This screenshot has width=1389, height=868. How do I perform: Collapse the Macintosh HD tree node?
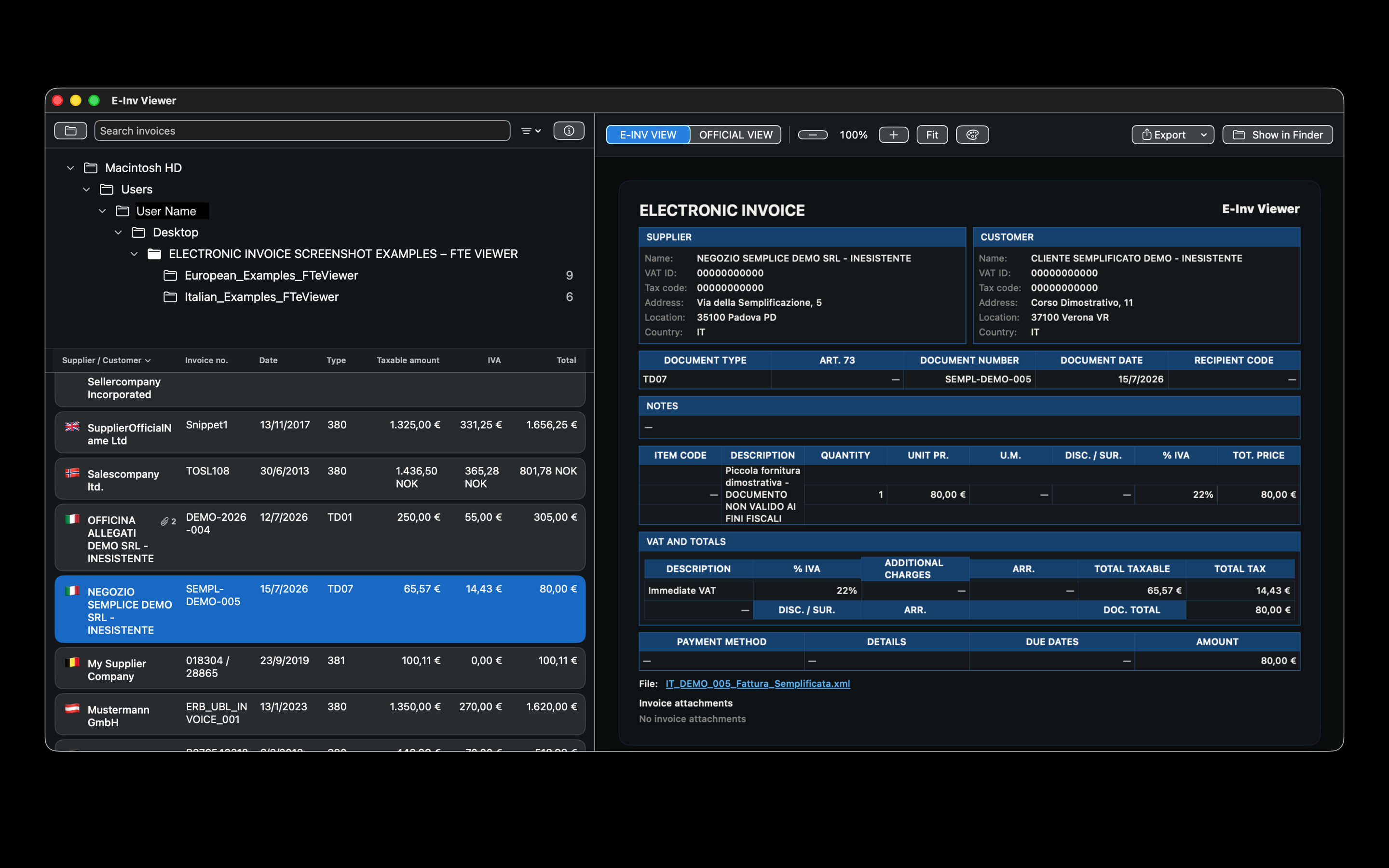(70, 168)
